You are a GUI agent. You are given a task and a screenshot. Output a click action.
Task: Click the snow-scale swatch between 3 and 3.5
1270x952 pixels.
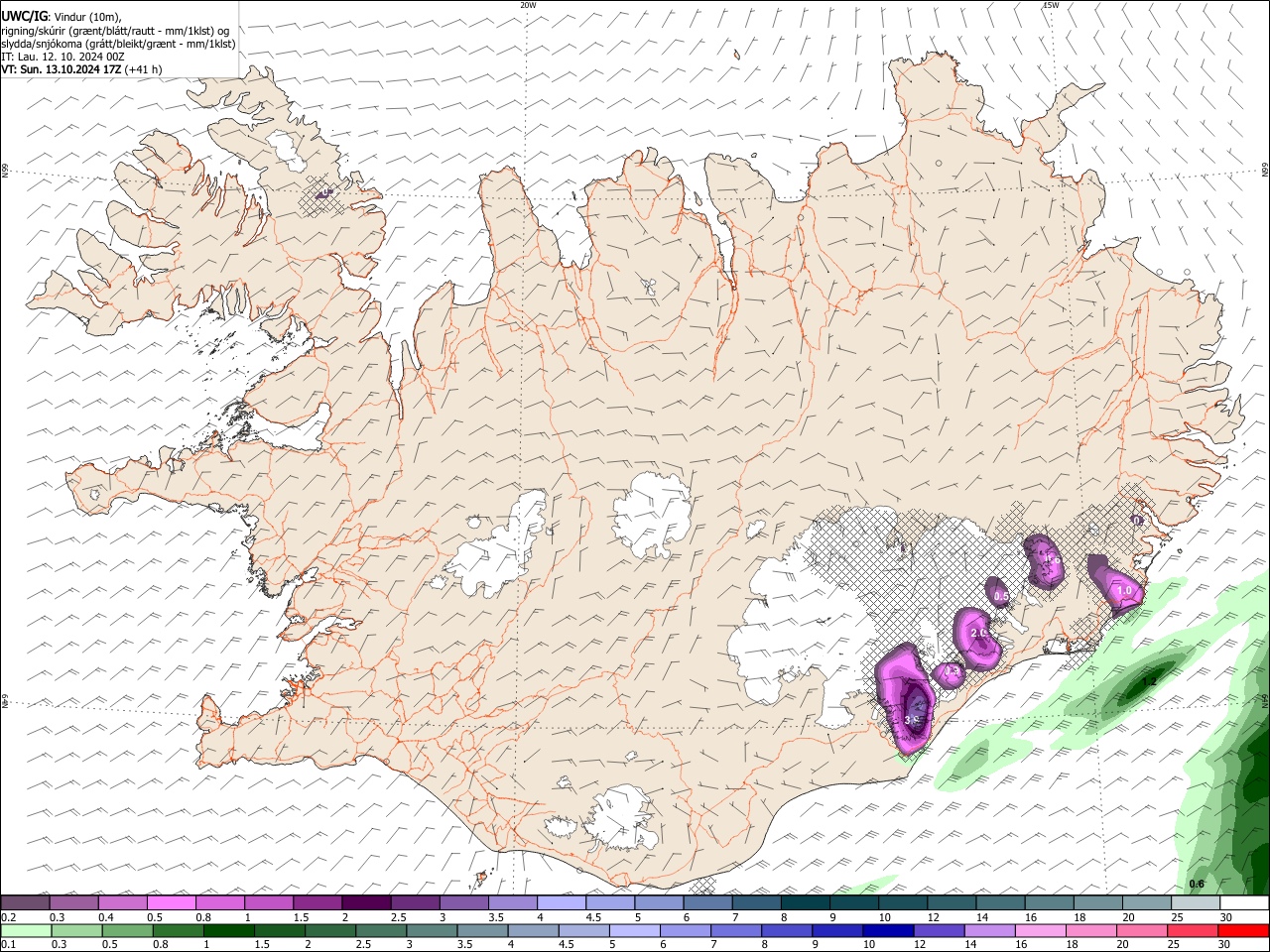pyautogui.click(x=463, y=902)
